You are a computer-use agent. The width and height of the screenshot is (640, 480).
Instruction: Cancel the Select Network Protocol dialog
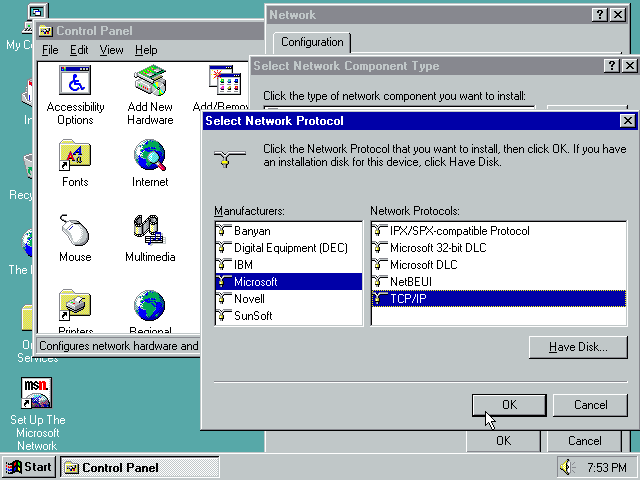pos(590,405)
